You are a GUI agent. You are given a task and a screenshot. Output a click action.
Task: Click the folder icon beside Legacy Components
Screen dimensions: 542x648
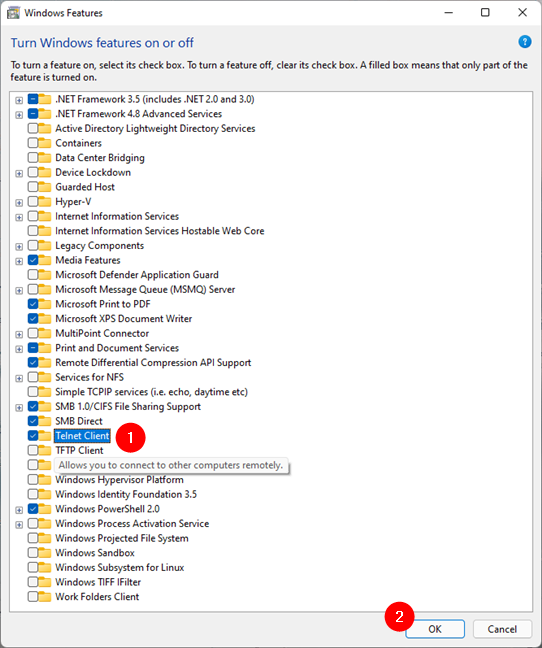point(45,245)
